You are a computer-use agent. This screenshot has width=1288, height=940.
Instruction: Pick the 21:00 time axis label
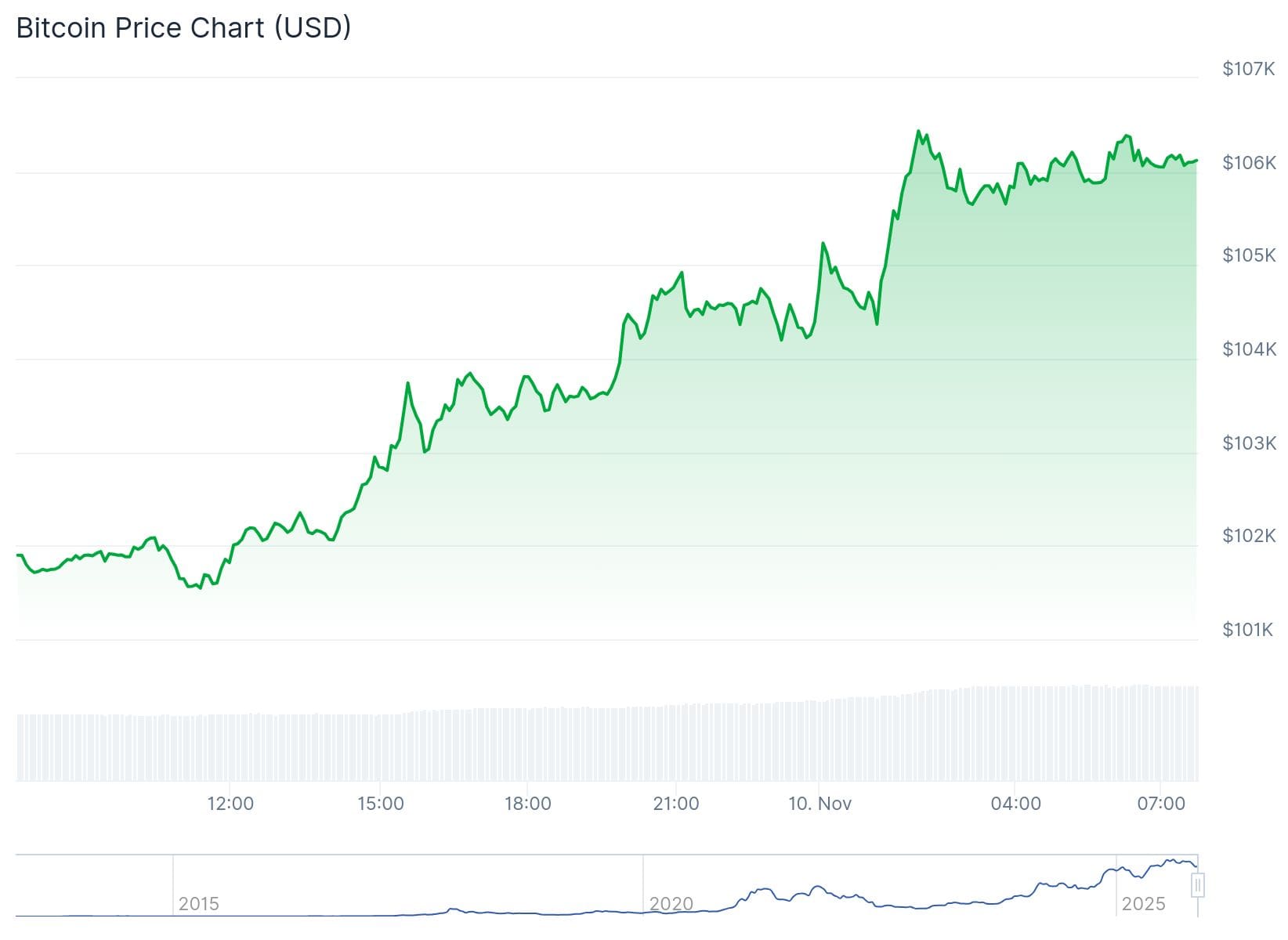click(x=676, y=803)
